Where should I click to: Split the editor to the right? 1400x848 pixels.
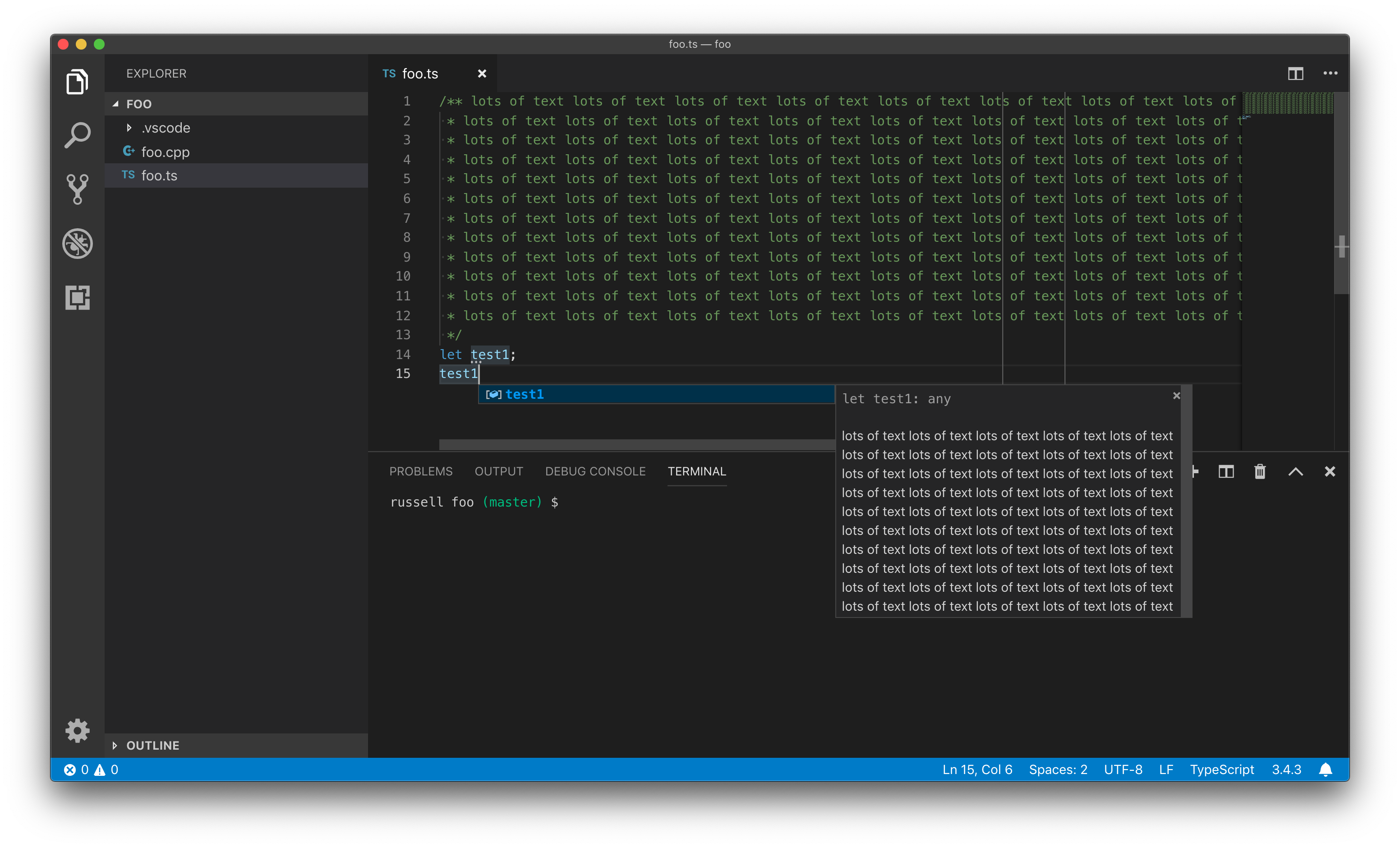(x=1295, y=74)
